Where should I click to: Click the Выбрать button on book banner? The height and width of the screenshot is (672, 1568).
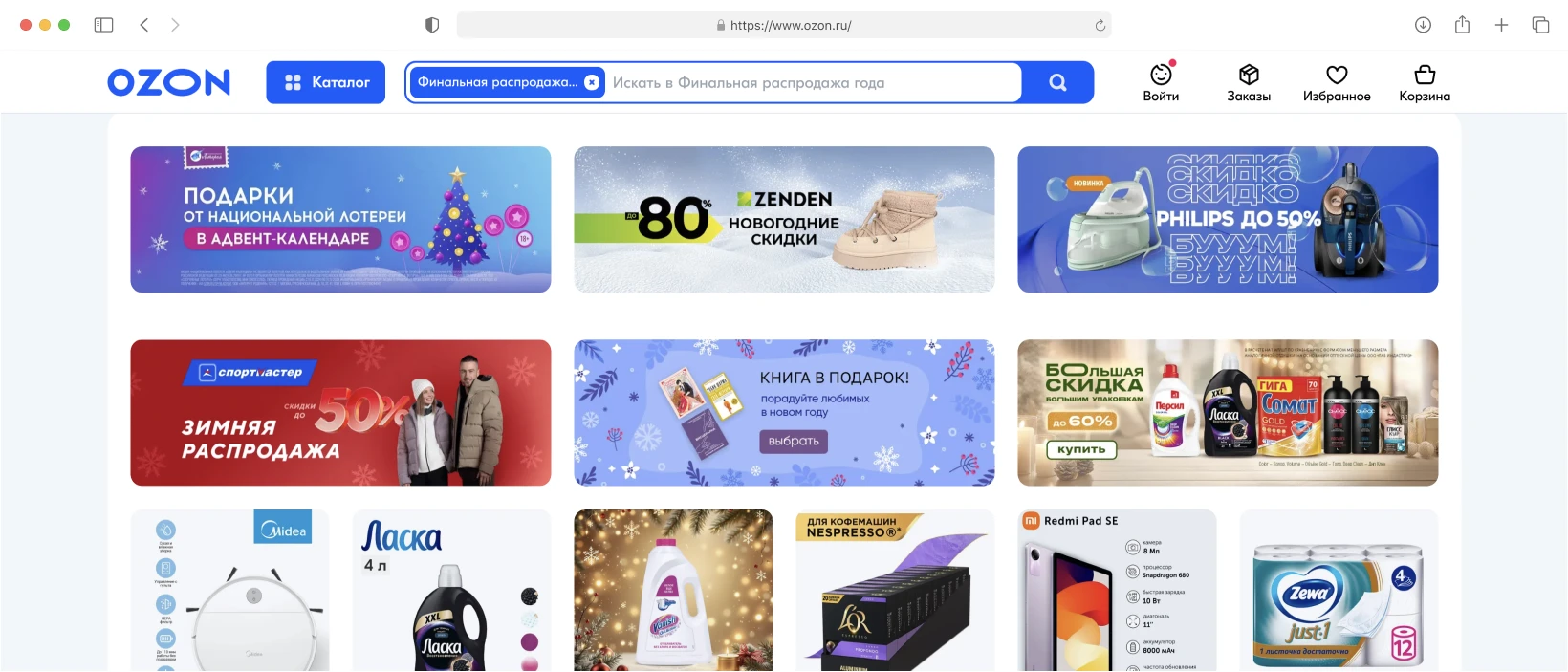point(794,441)
